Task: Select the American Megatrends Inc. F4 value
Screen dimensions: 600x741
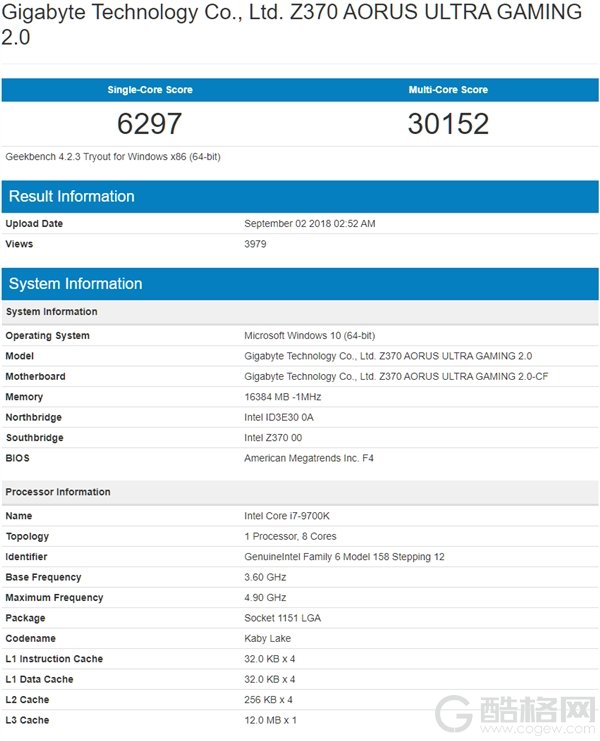Action: click(x=309, y=458)
